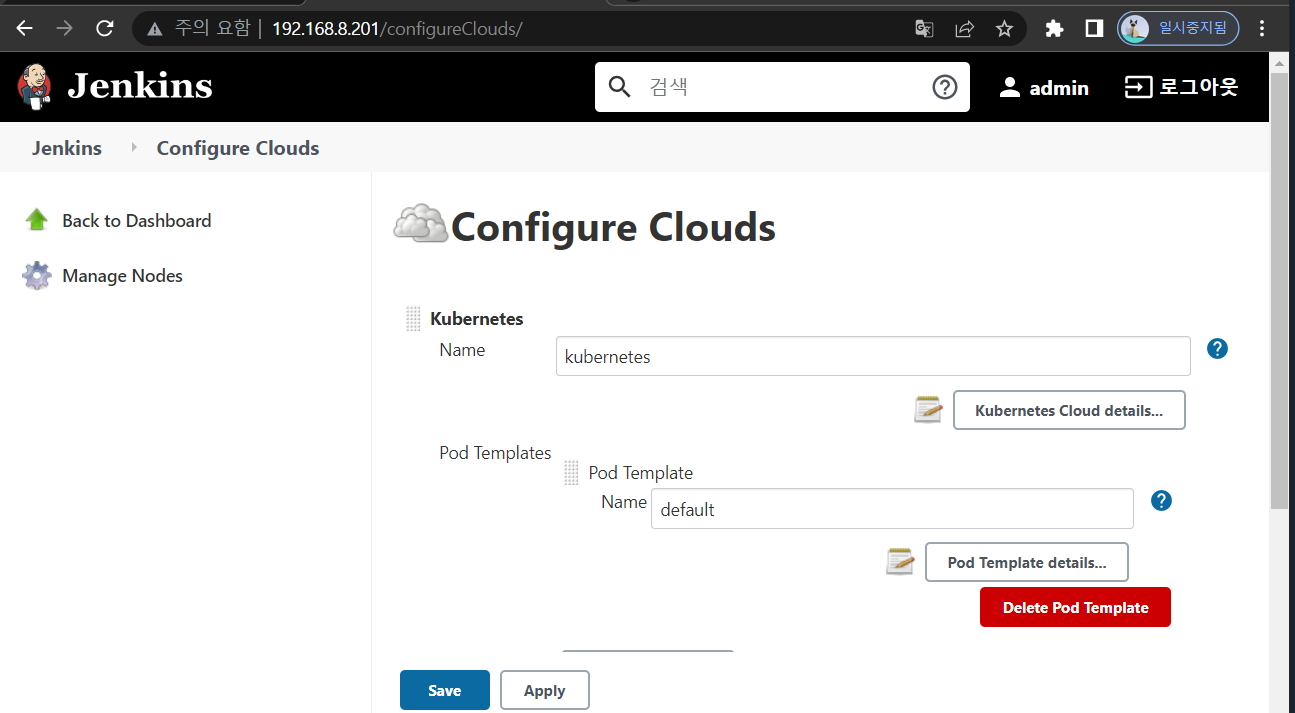
Task: Open help for the Pod Template Name field
Action: (x=1161, y=500)
